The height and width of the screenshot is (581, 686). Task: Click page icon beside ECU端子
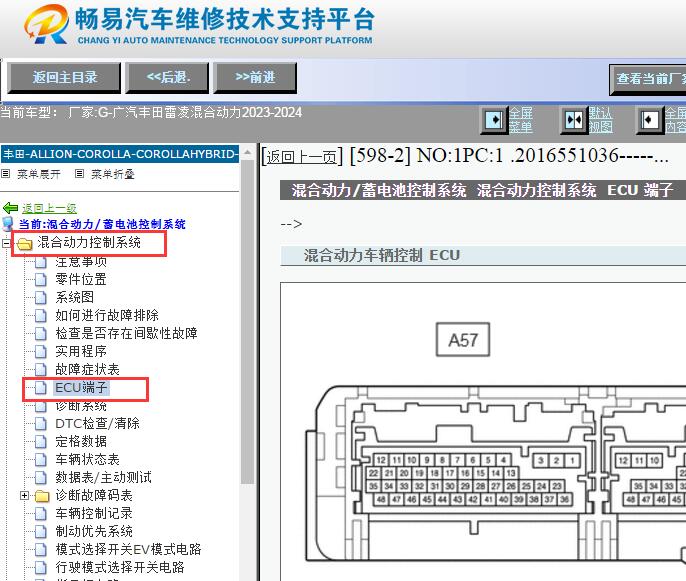click(41, 388)
